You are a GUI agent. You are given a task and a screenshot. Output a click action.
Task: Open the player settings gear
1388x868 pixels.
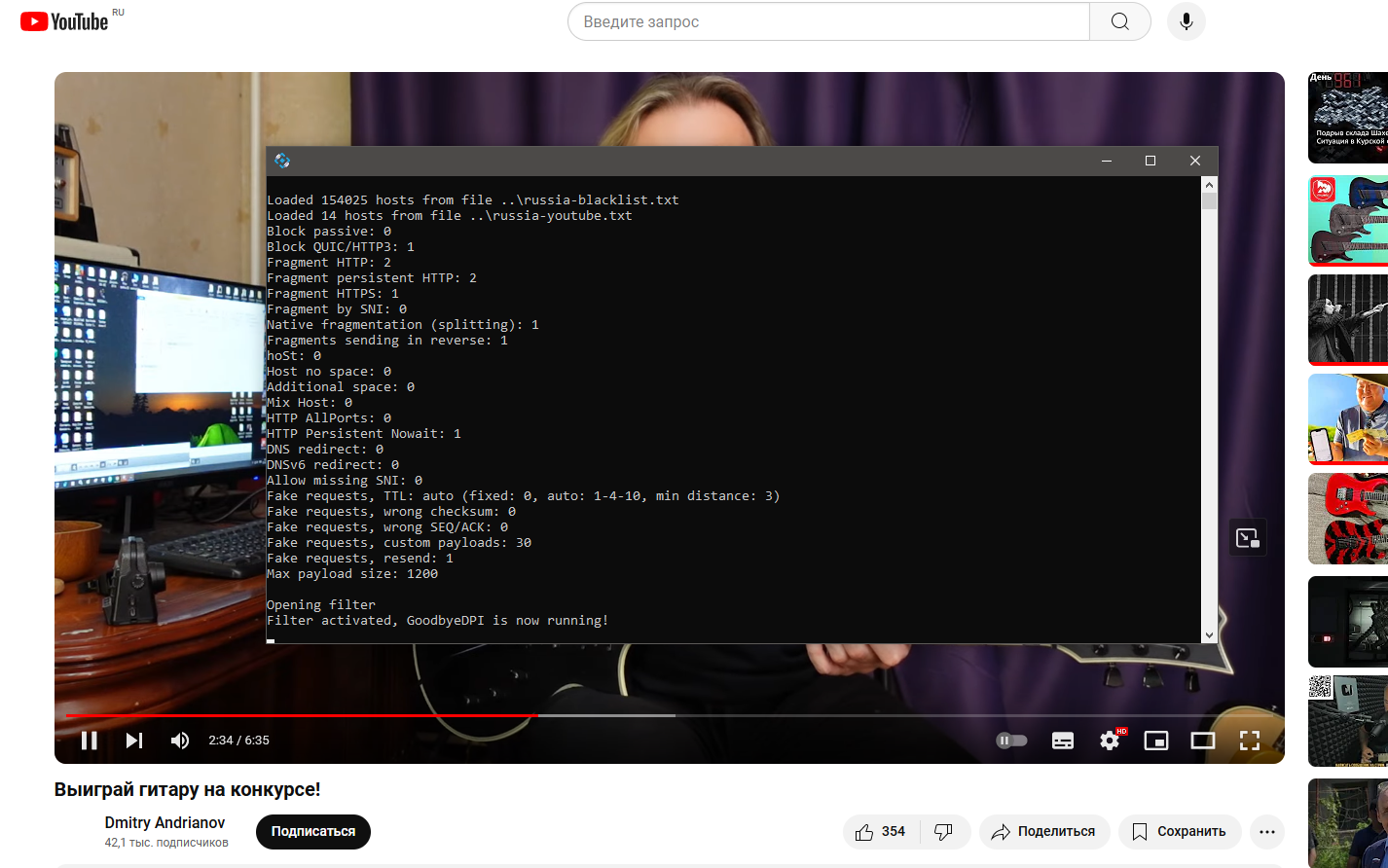pos(1110,741)
